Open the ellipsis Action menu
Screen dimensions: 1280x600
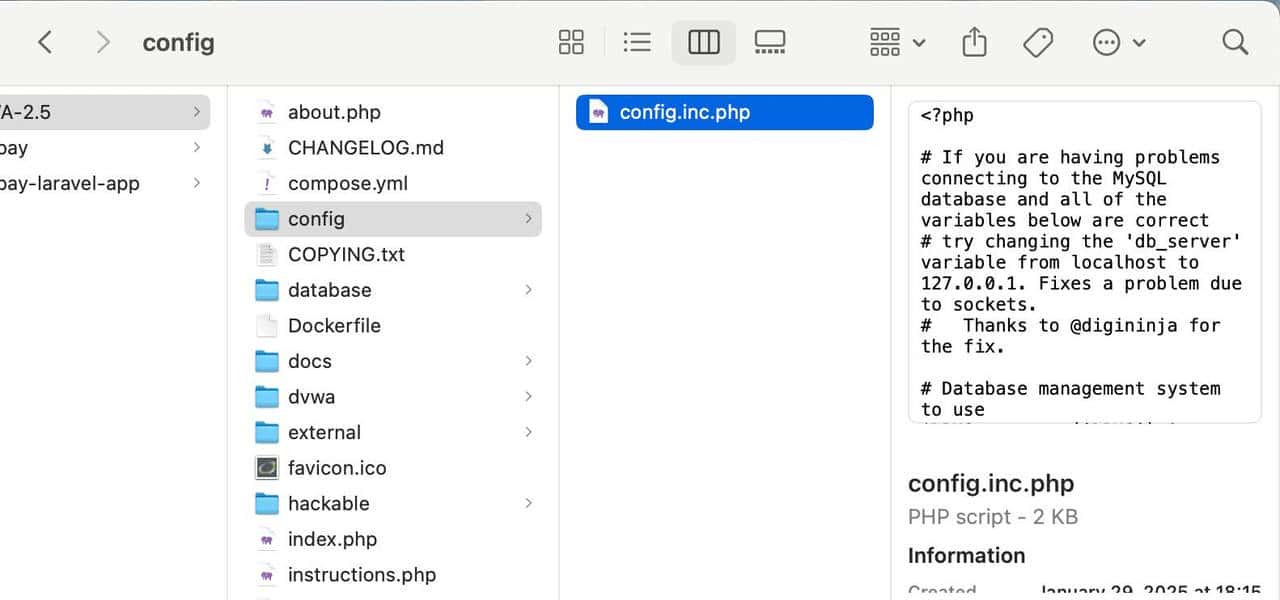[x=1118, y=42]
